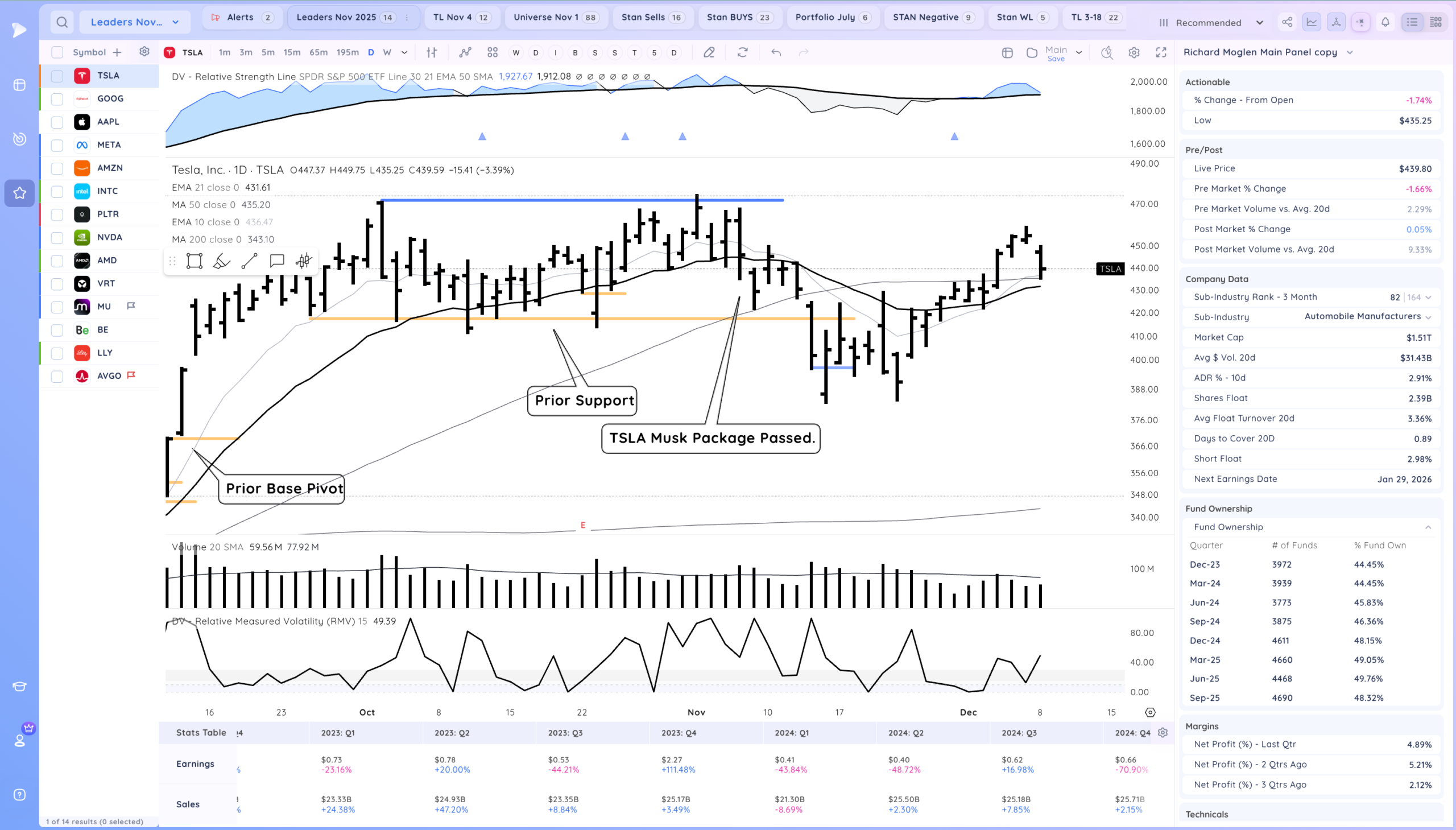Viewport: 1456px width, 830px height.
Task: Open chart settings gear icon
Action: pos(1134,52)
